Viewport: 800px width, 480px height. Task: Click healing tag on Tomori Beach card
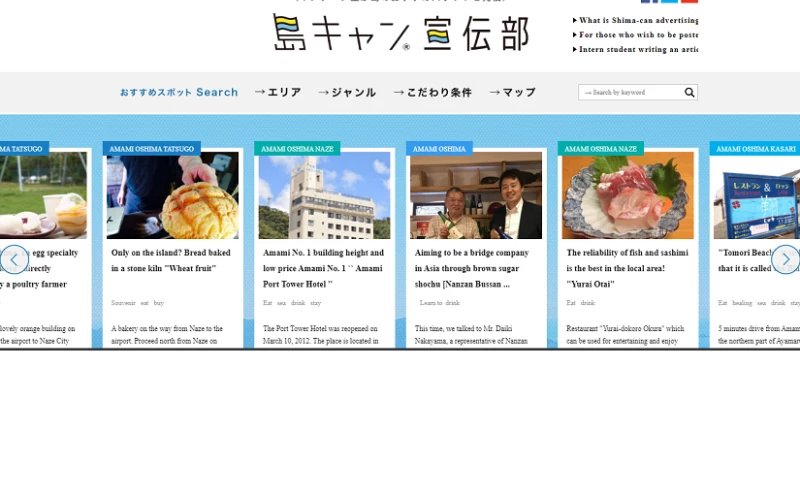pyautogui.click(x=742, y=303)
